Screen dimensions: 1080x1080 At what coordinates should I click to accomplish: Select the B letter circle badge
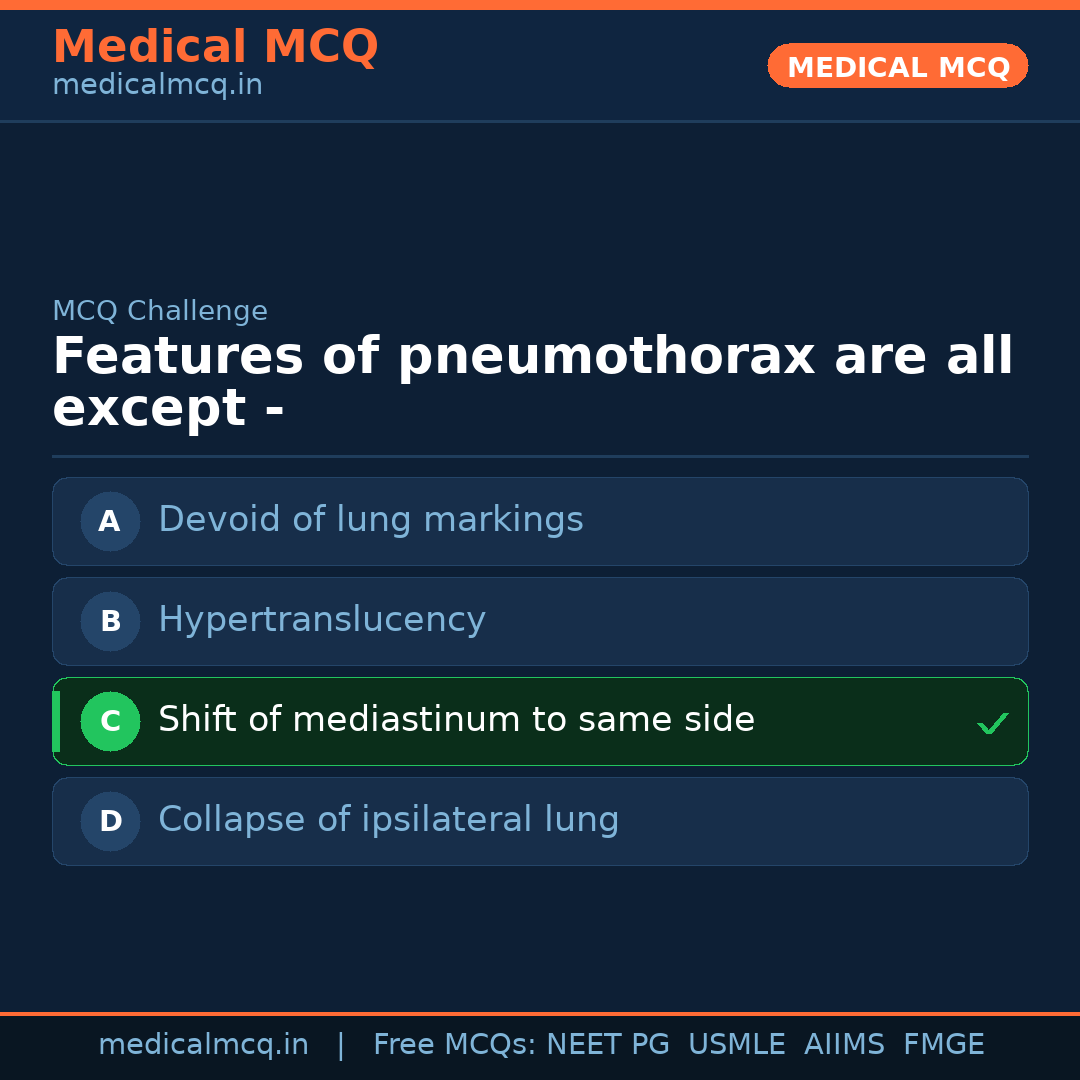point(110,621)
